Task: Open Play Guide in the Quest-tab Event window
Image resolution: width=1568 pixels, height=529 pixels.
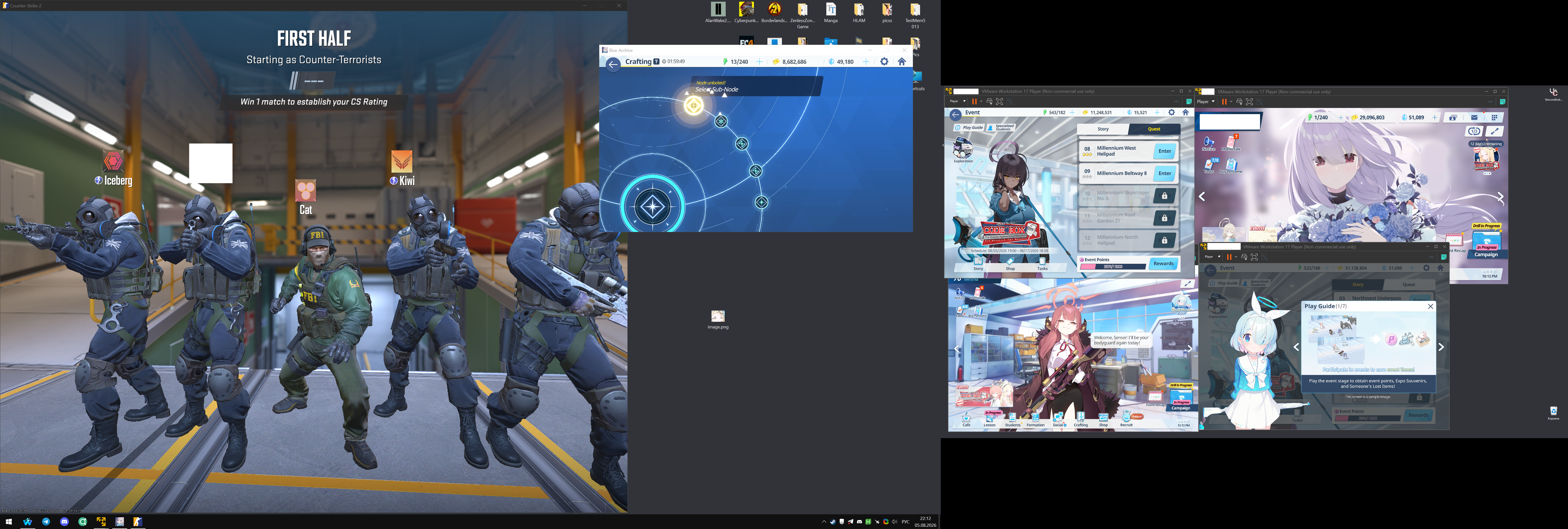Action: tap(969, 128)
